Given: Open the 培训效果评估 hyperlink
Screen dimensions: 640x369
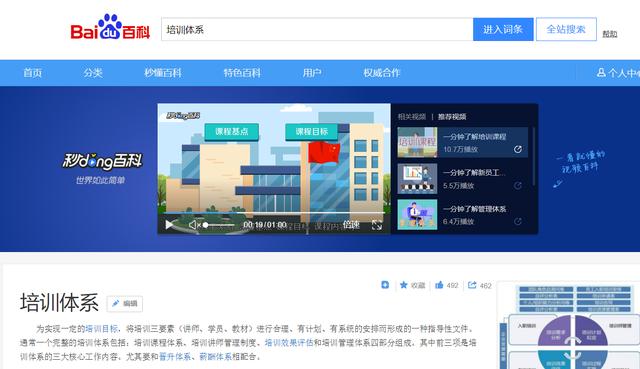Looking at the screenshot, I should tap(289, 342).
